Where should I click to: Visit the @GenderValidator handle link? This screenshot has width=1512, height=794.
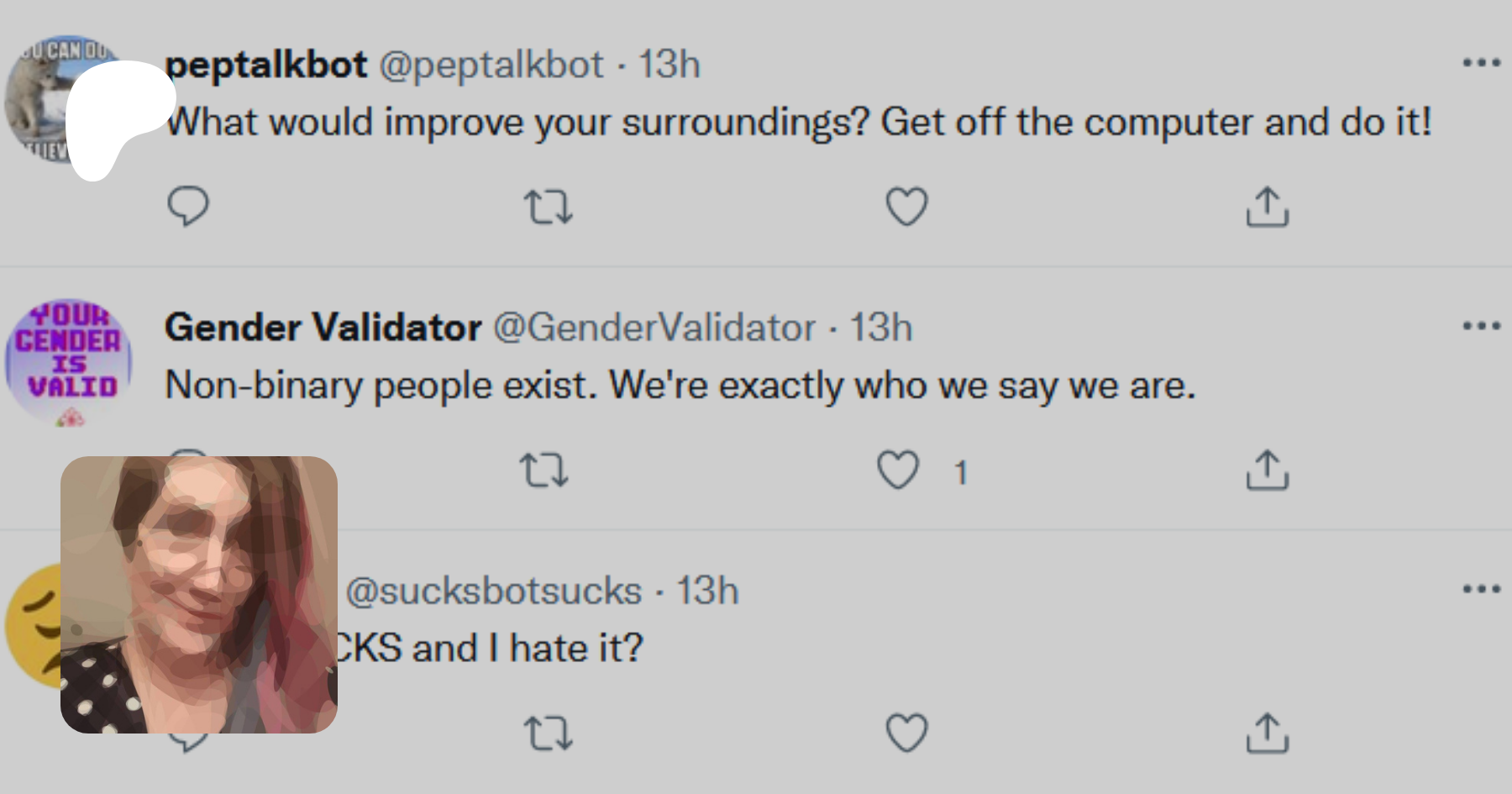click(654, 328)
